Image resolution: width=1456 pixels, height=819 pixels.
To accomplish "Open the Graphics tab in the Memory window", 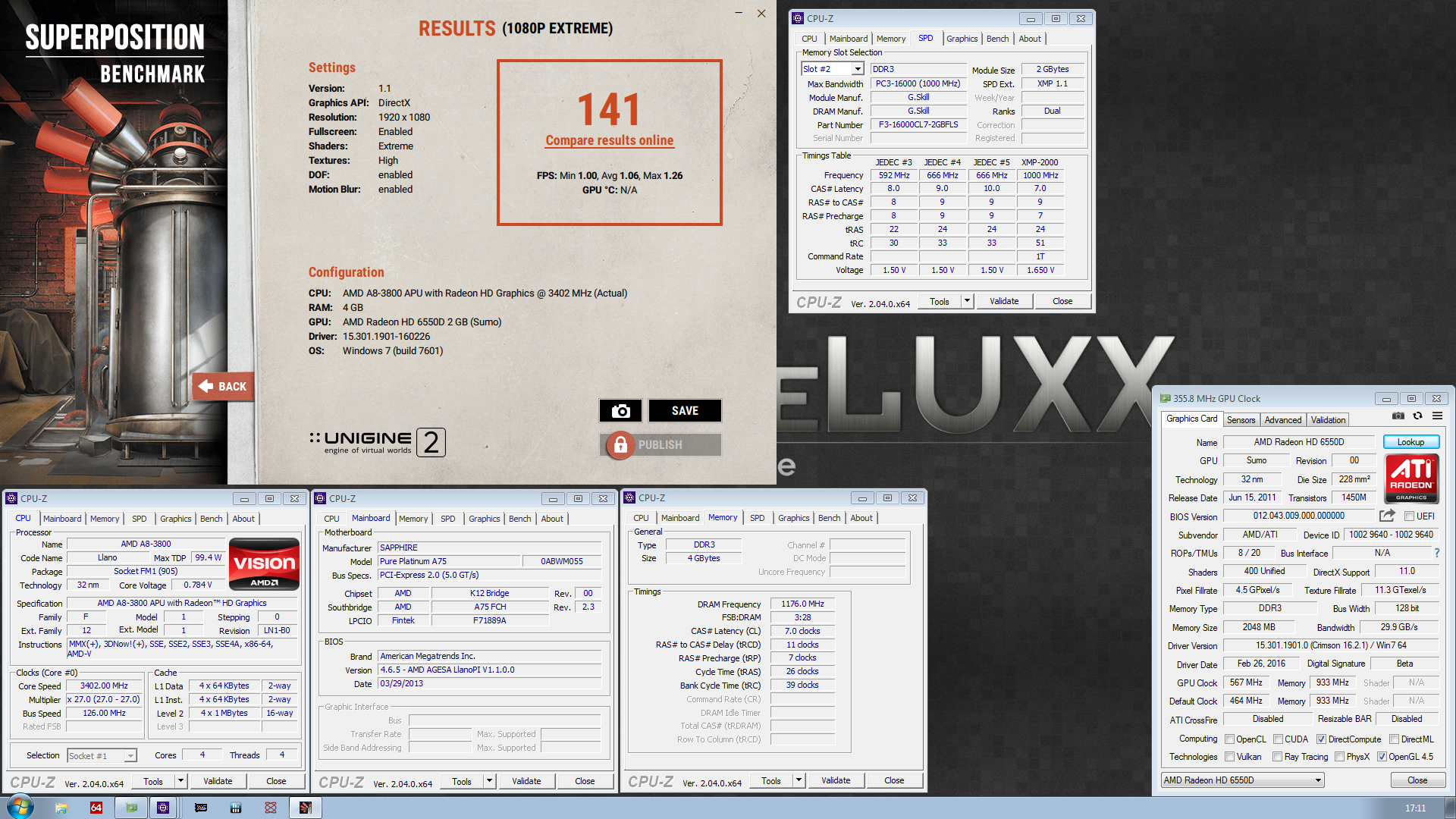I will click(x=793, y=518).
